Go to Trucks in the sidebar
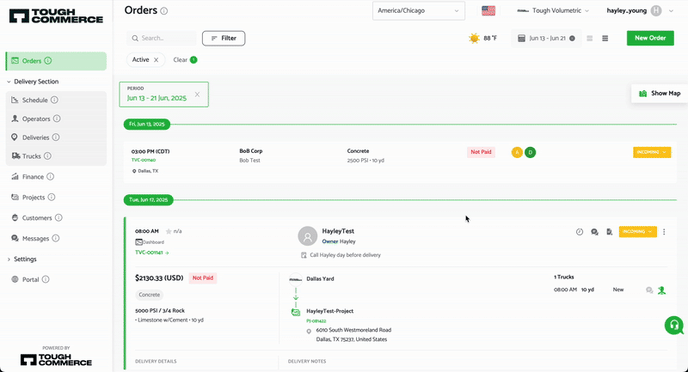This screenshot has height=372, width=688. click(31, 156)
